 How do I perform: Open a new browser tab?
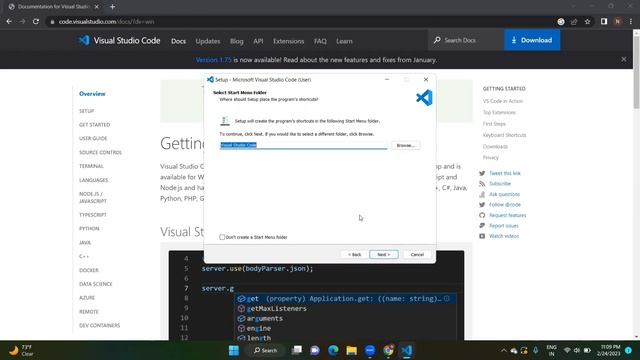click(x=112, y=7)
